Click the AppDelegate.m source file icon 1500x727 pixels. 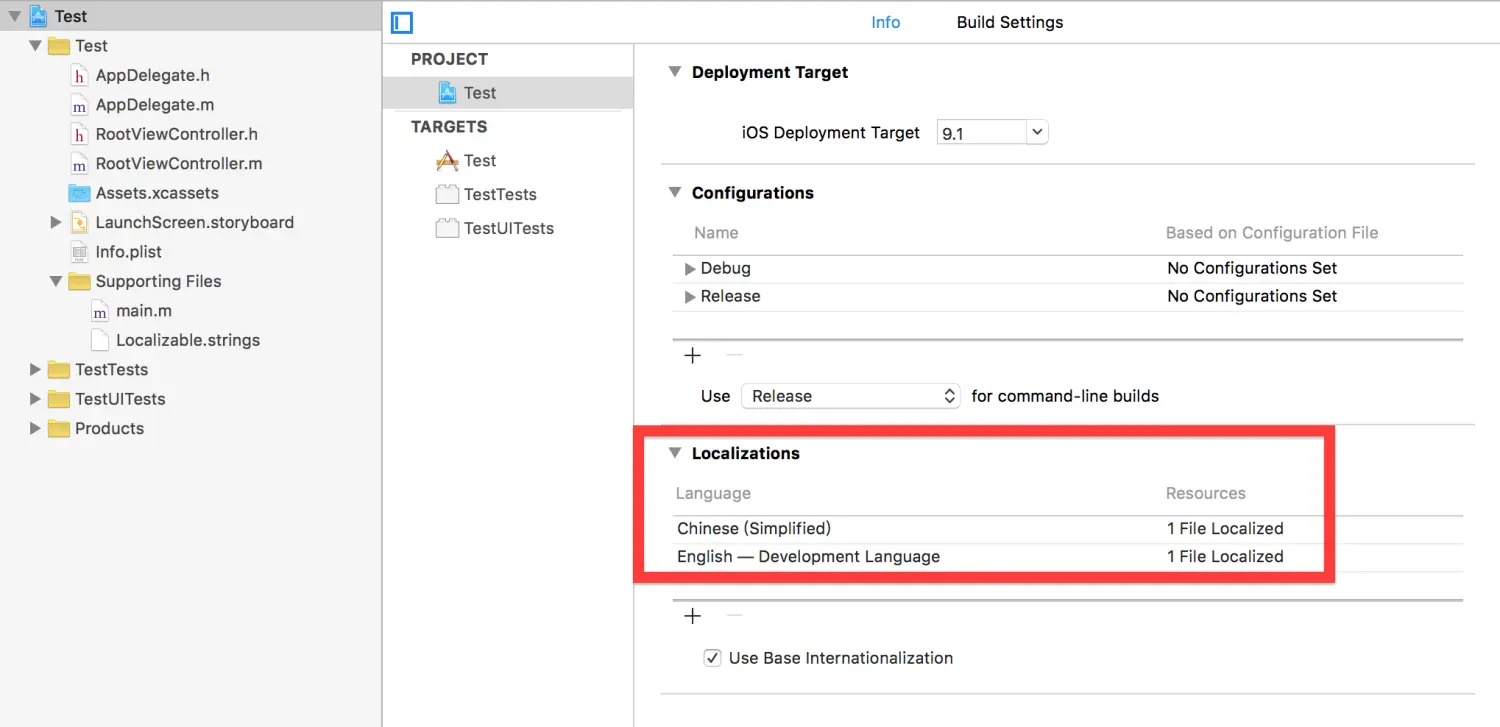click(79, 105)
